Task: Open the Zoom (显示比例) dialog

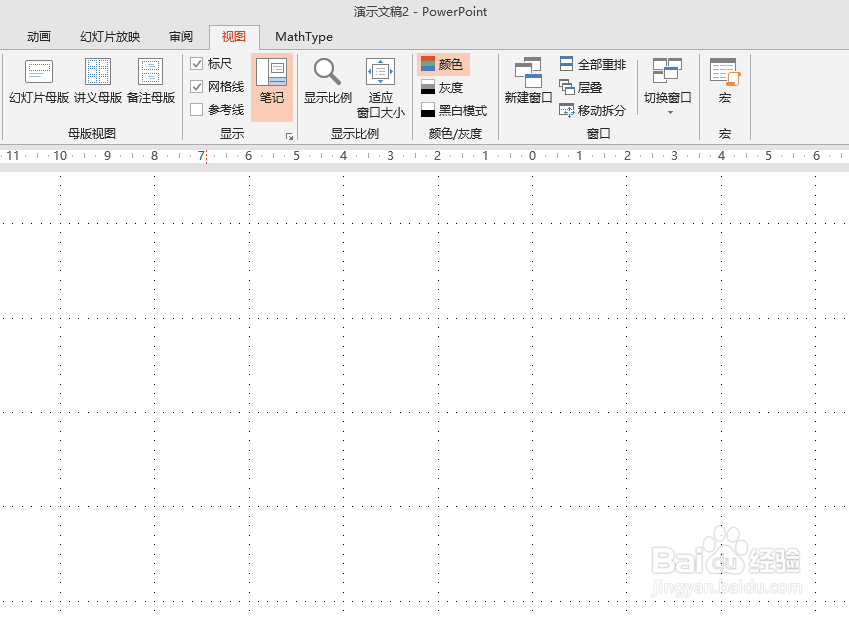Action: tap(326, 85)
